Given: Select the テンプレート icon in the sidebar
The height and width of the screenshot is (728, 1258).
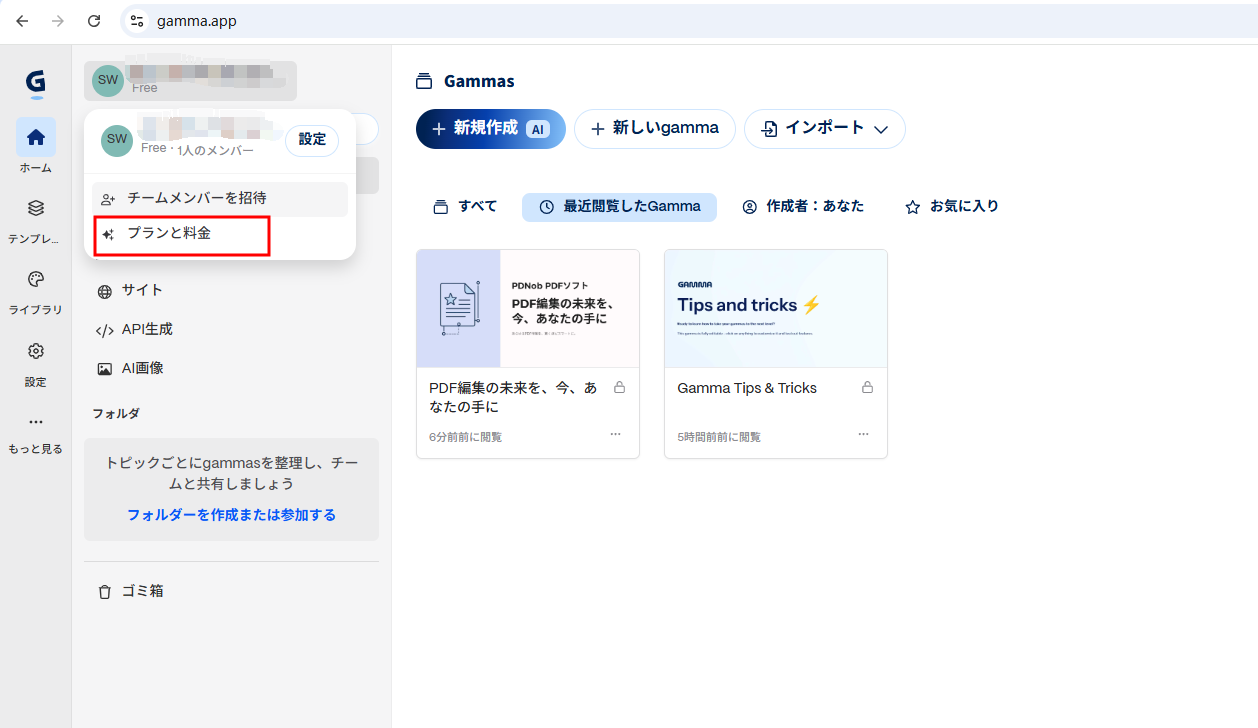Looking at the screenshot, I should point(35,208).
